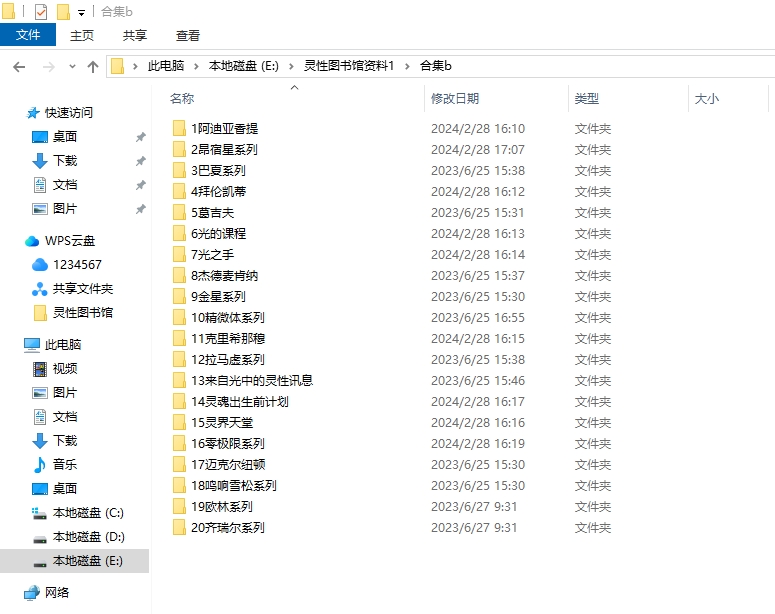Click the folder icon of 12拉马虚系列

click(179, 359)
